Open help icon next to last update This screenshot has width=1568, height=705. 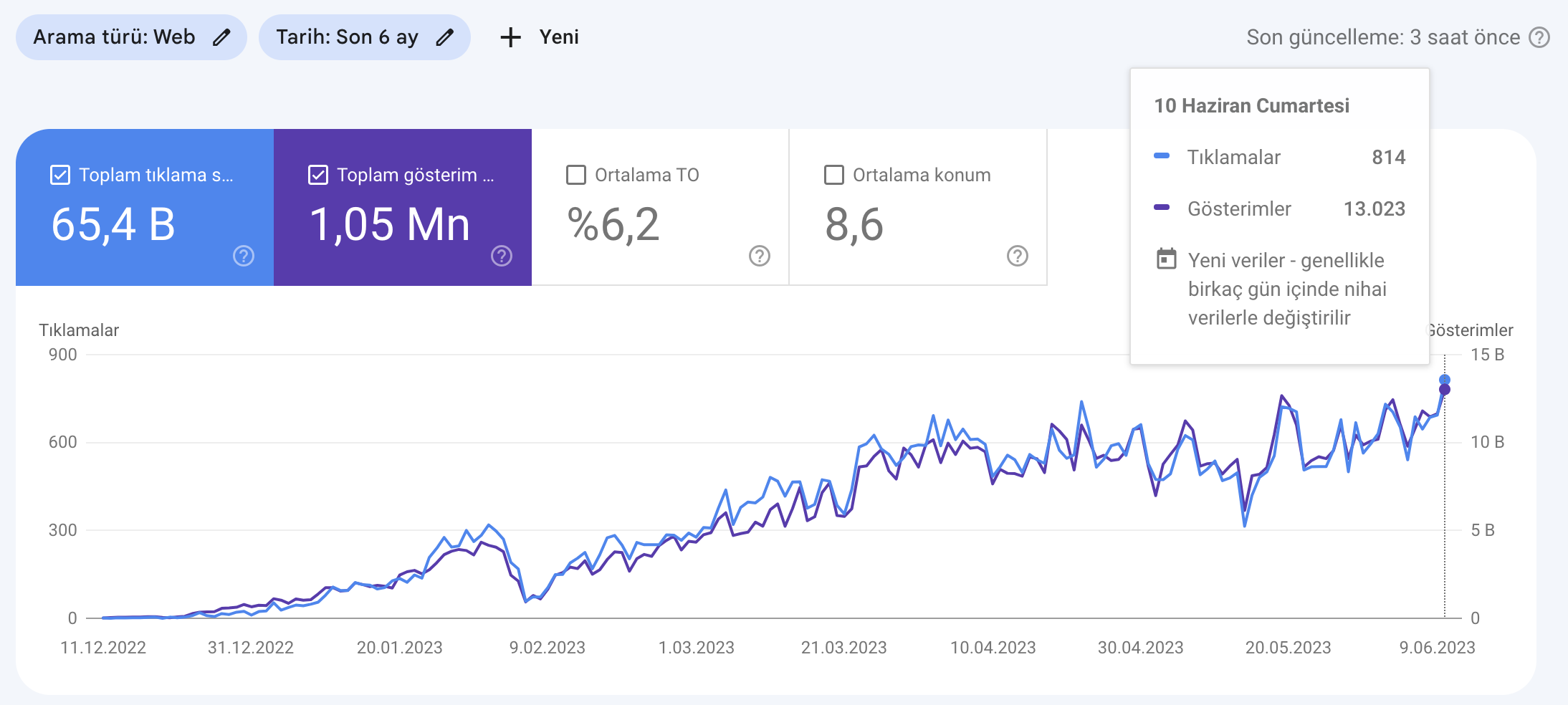(1539, 37)
